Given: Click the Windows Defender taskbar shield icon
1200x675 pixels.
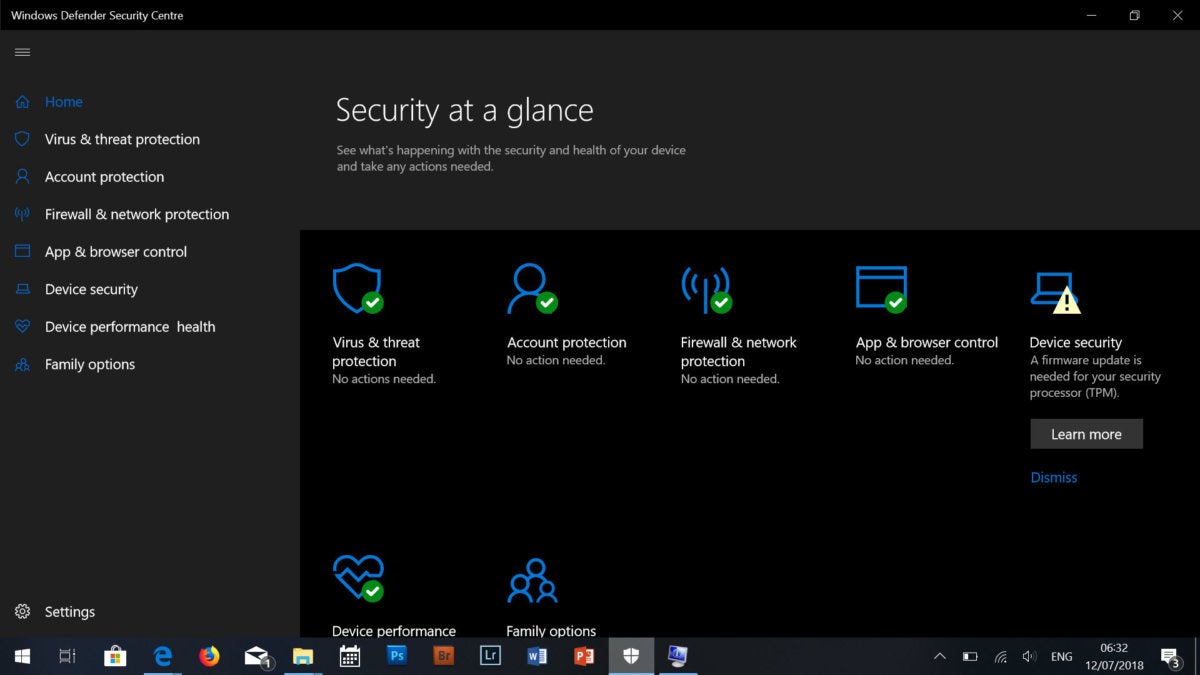Looking at the screenshot, I should point(631,656).
